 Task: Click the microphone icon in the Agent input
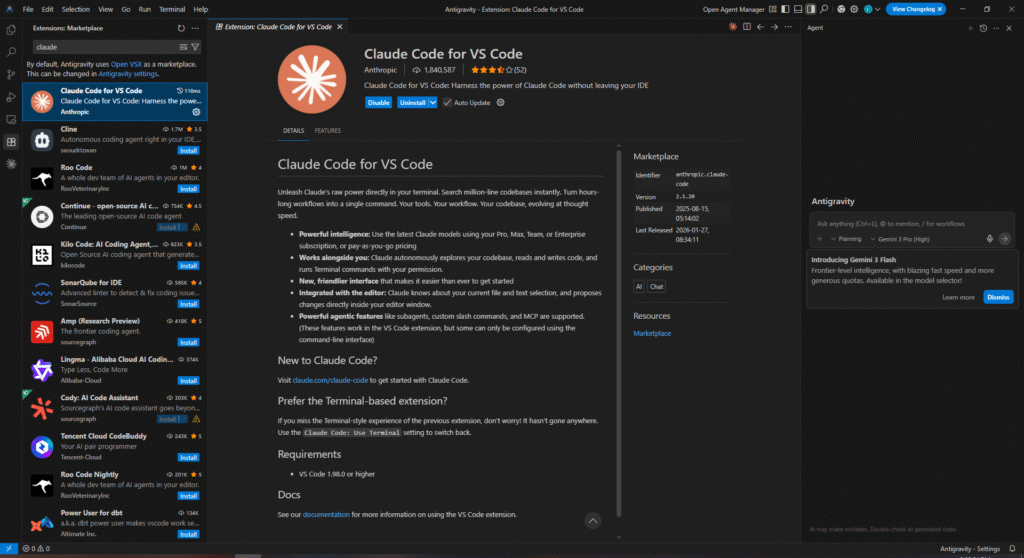pyautogui.click(x=990, y=239)
